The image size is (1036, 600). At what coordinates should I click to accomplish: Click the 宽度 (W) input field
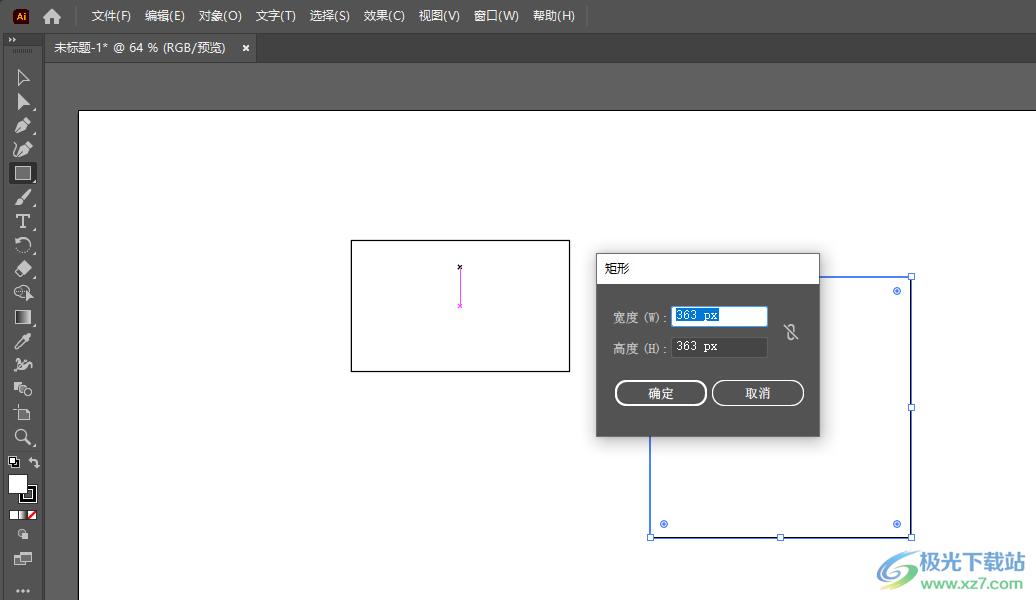pyautogui.click(x=719, y=316)
